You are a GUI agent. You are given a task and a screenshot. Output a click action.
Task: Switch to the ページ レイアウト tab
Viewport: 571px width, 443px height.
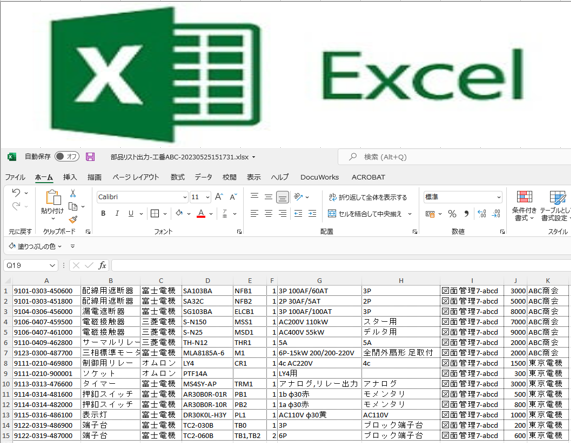coord(136,177)
